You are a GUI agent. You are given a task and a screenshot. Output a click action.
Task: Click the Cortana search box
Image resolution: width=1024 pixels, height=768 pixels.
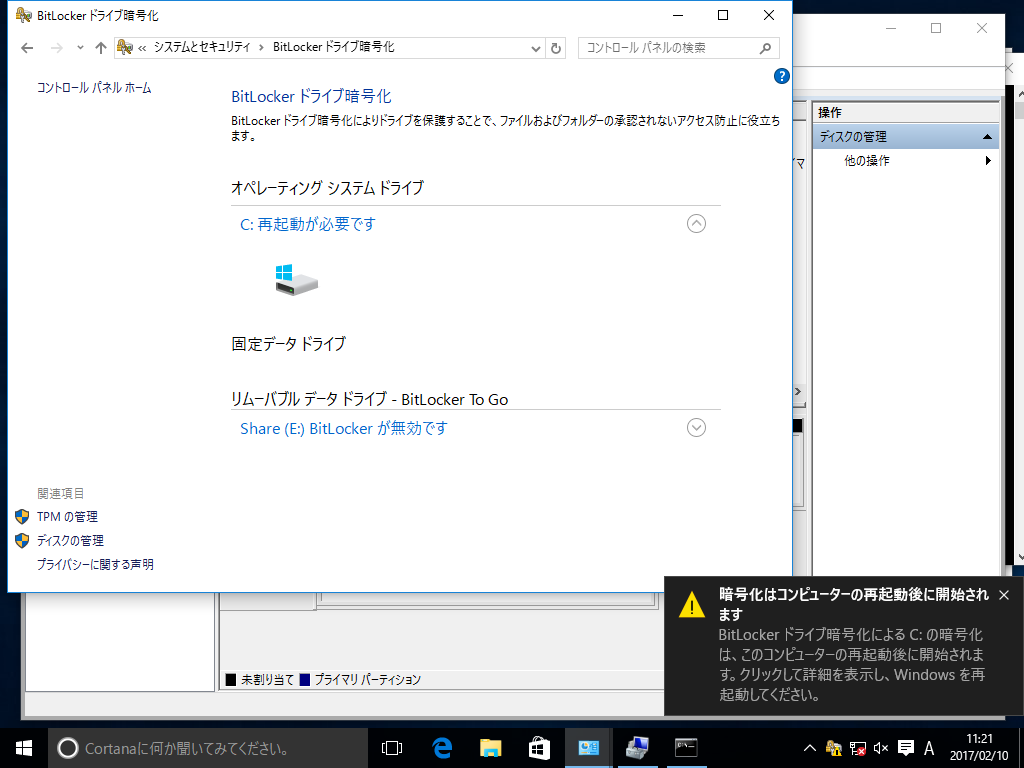208,748
